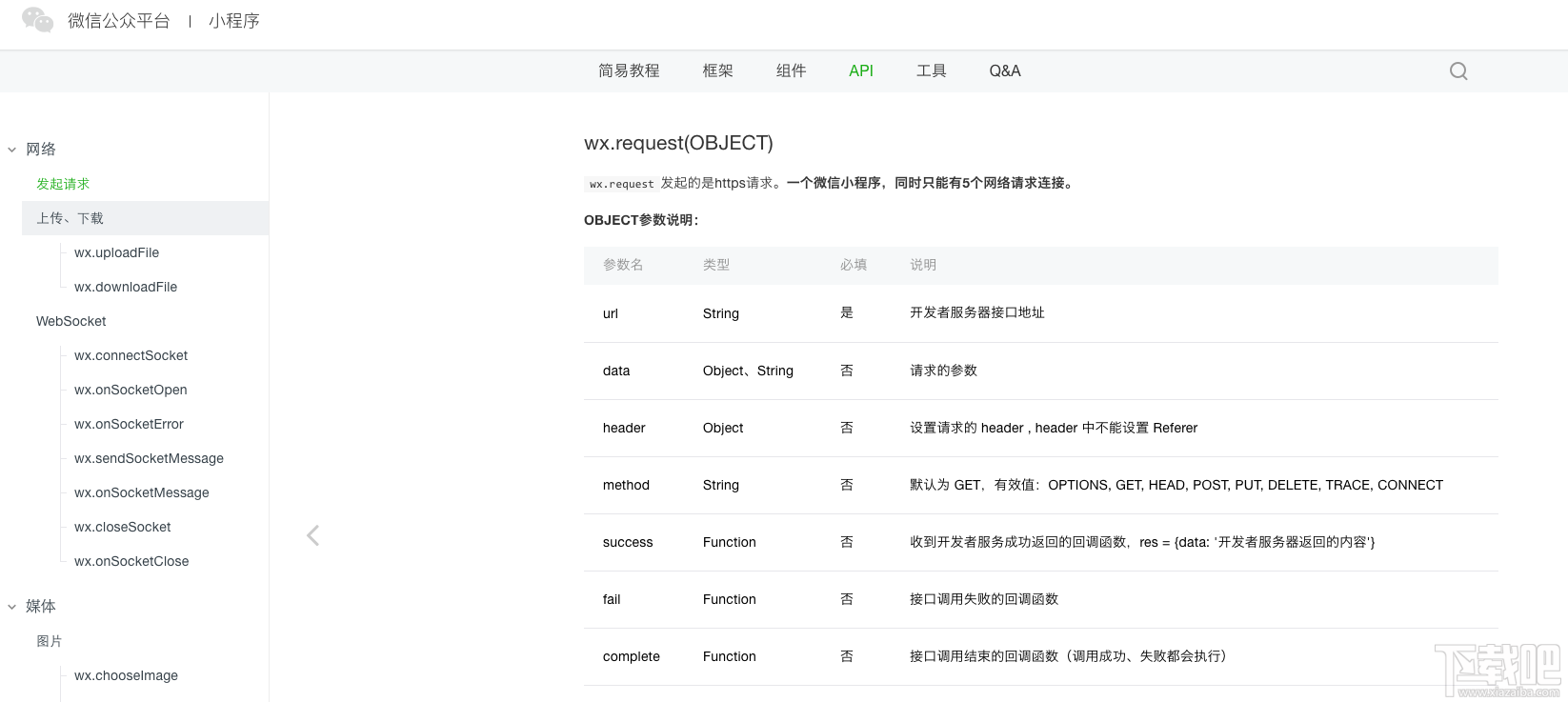
Task: Click the 微信公众平台 header link
Action: tap(119, 21)
